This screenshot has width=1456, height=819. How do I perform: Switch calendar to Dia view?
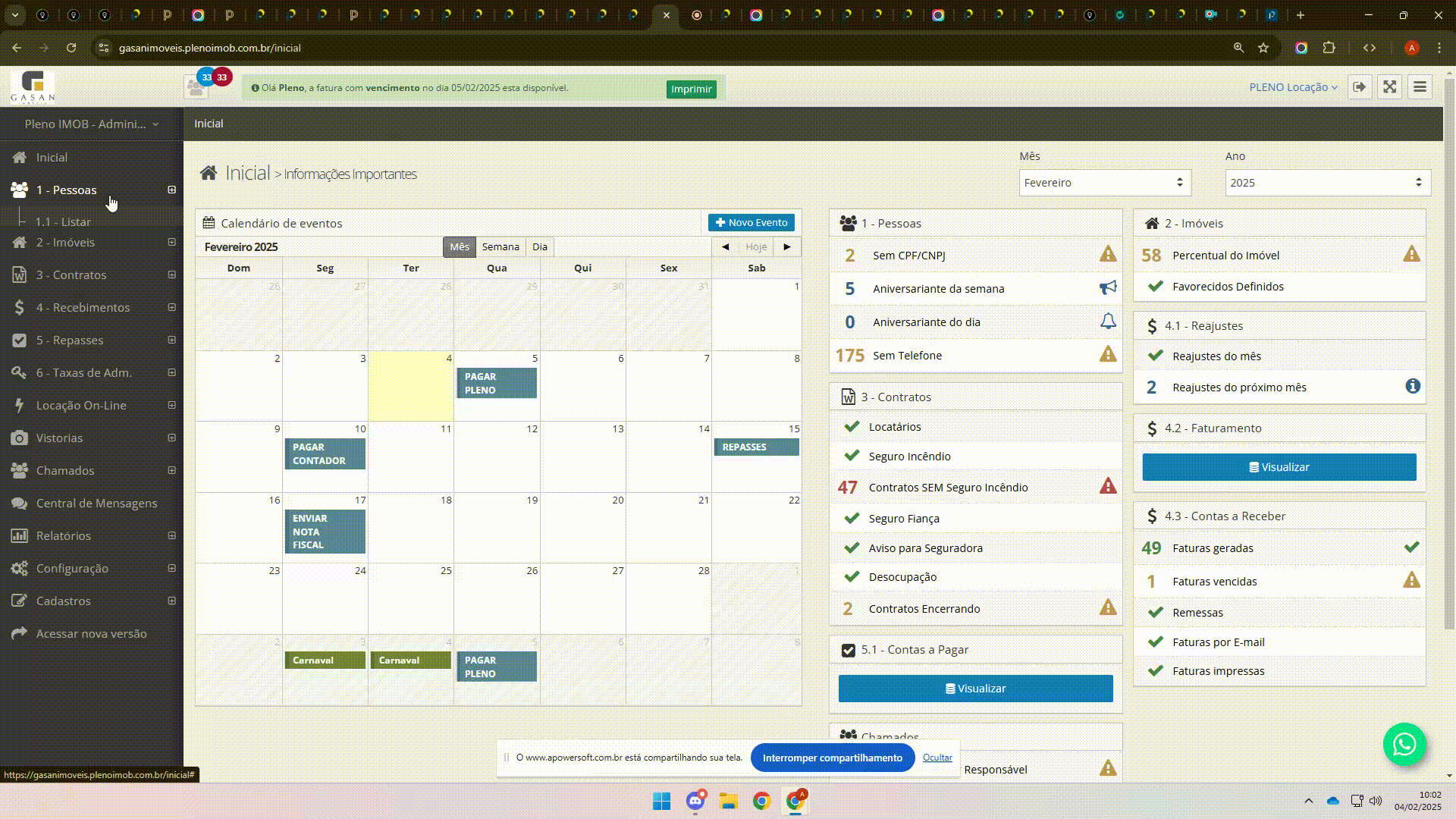point(540,247)
